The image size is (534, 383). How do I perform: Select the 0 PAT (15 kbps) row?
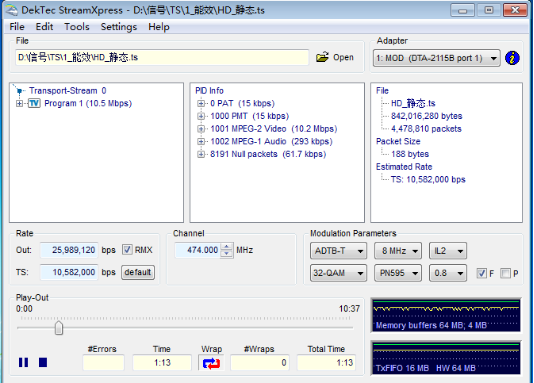(x=242, y=103)
